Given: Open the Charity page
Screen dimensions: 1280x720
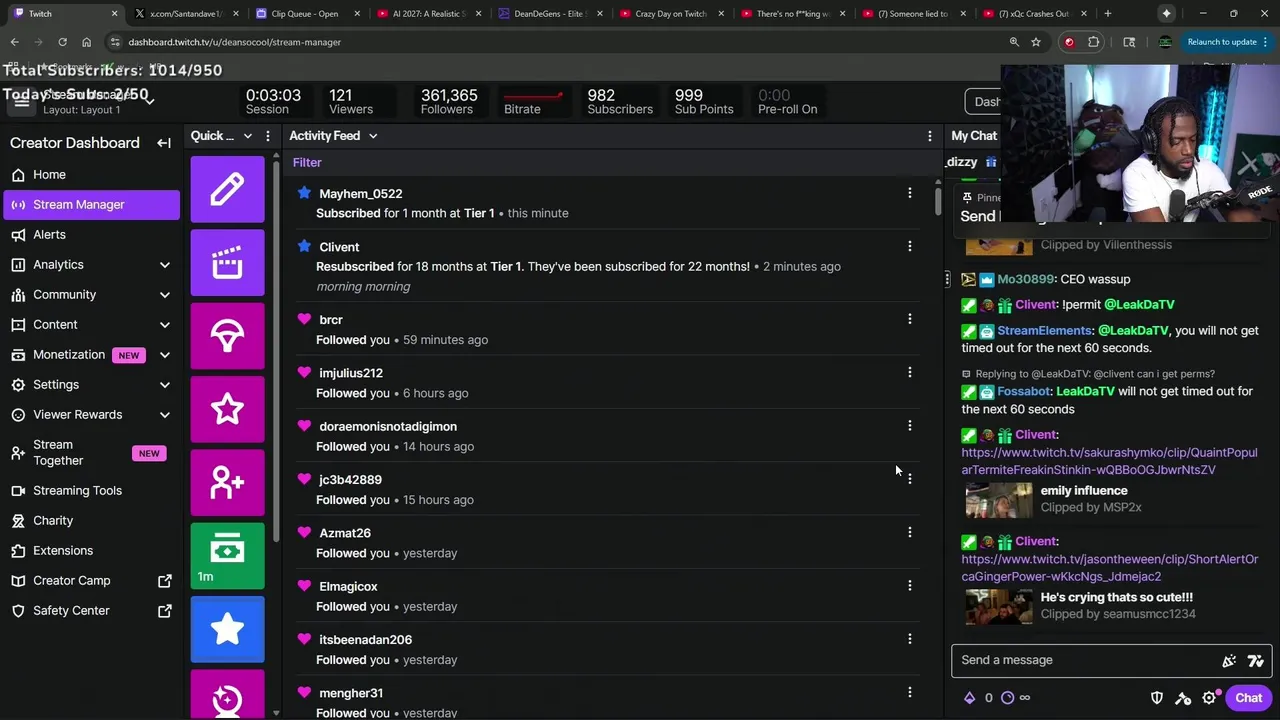Looking at the screenshot, I should click(91, 520).
